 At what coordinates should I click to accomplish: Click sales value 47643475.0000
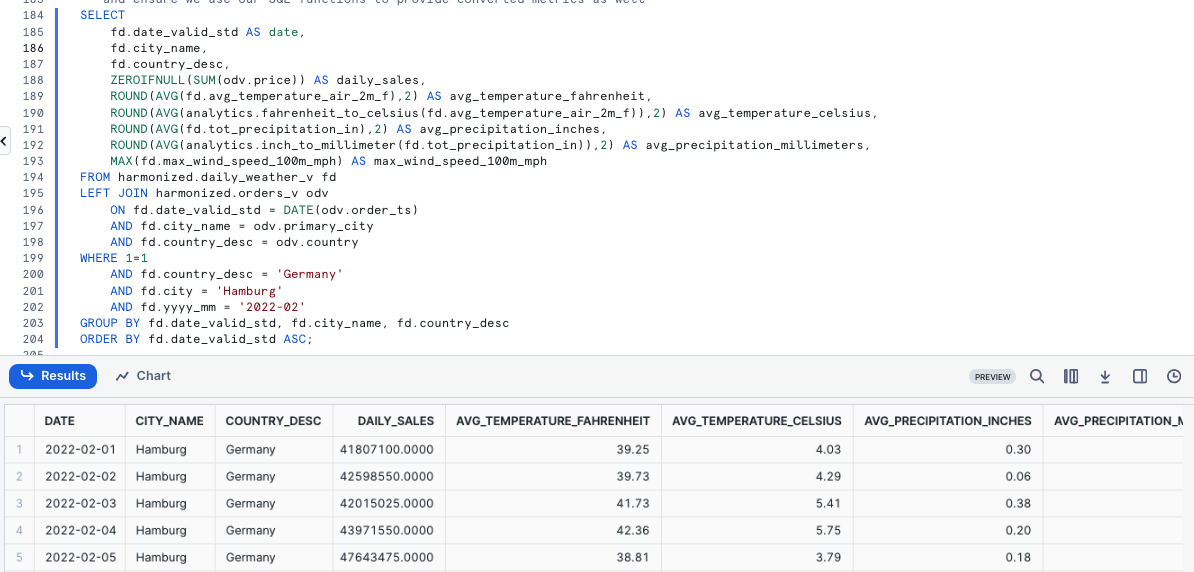pyautogui.click(x=388, y=558)
